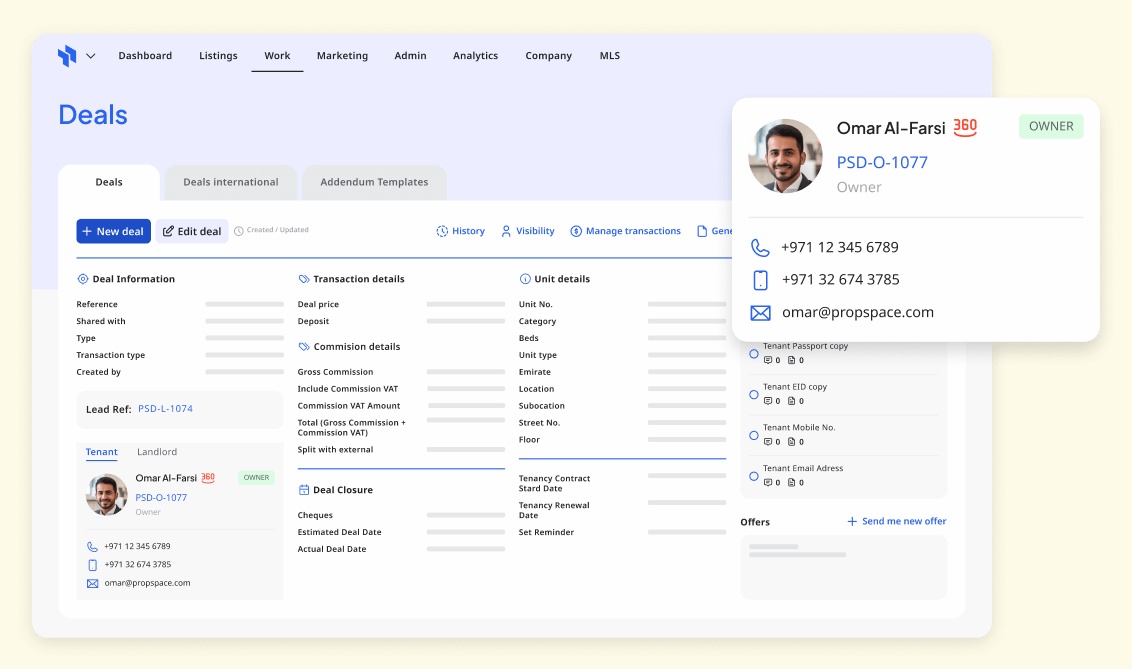Click the clock icon beside Created / Updated
The image size is (1132, 669).
pos(239,231)
